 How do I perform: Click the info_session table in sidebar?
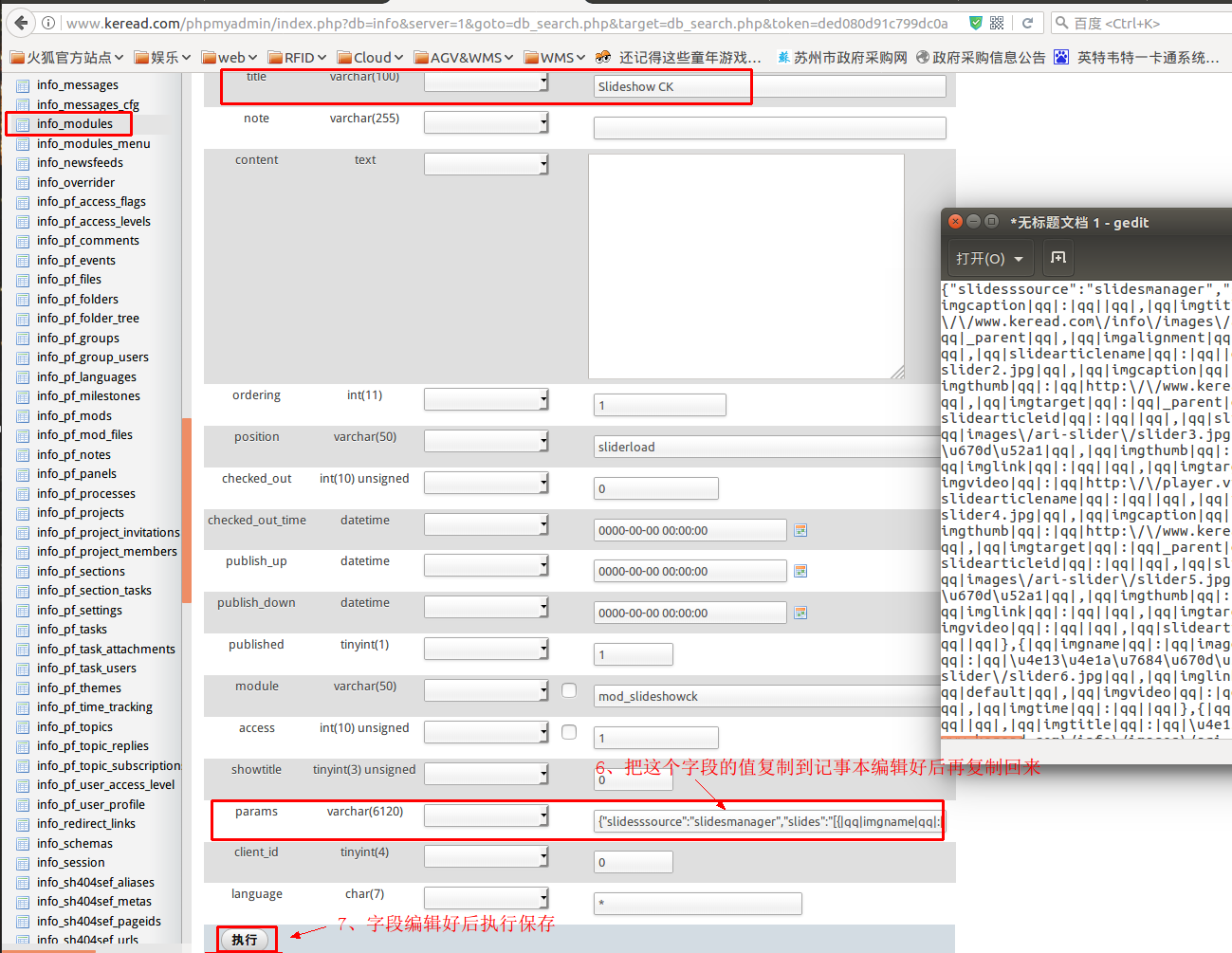(70, 863)
